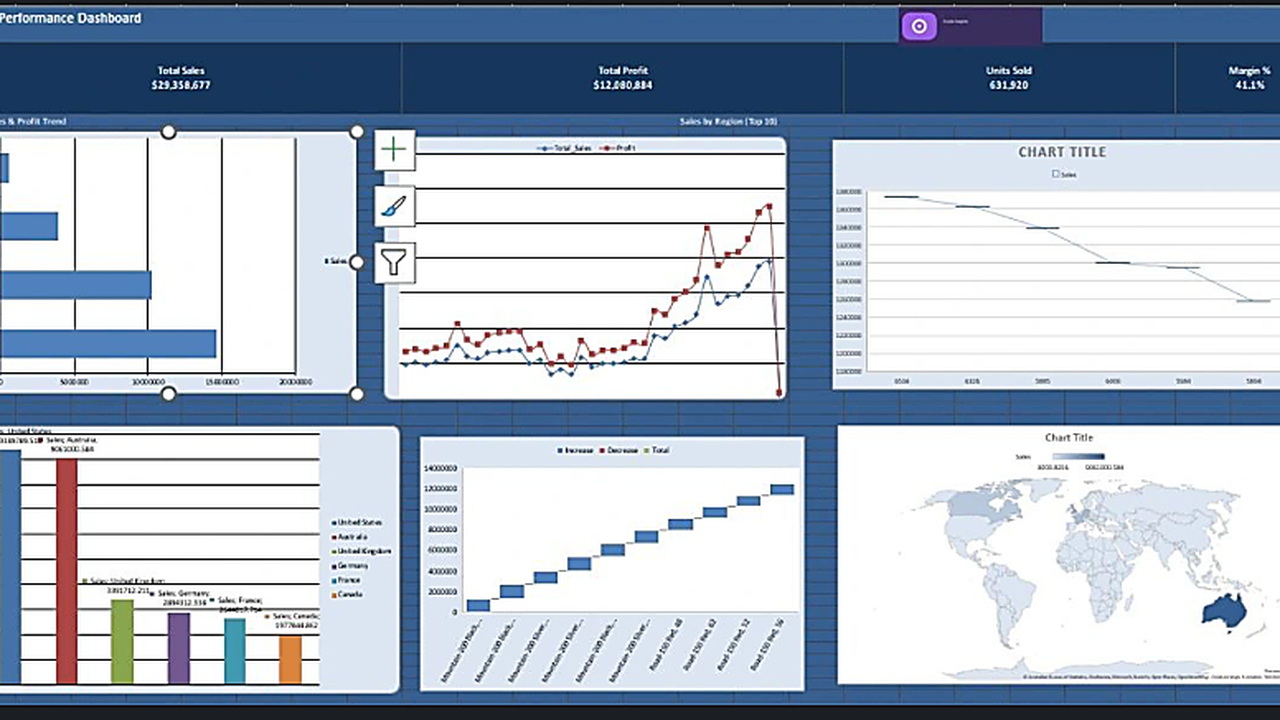Click the Chart Title on the map chart
Screen dimensions: 1280x720
tap(1069, 437)
